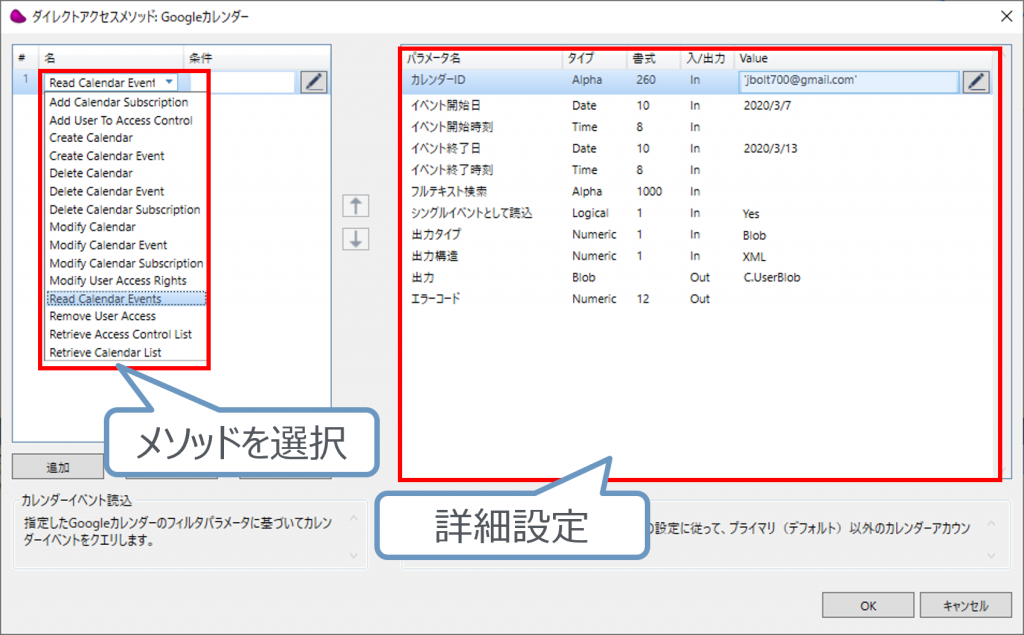Click the pencil icon next to カレンダーID value
Image resolution: width=1024 pixels, height=635 pixels.
(975, 82)
